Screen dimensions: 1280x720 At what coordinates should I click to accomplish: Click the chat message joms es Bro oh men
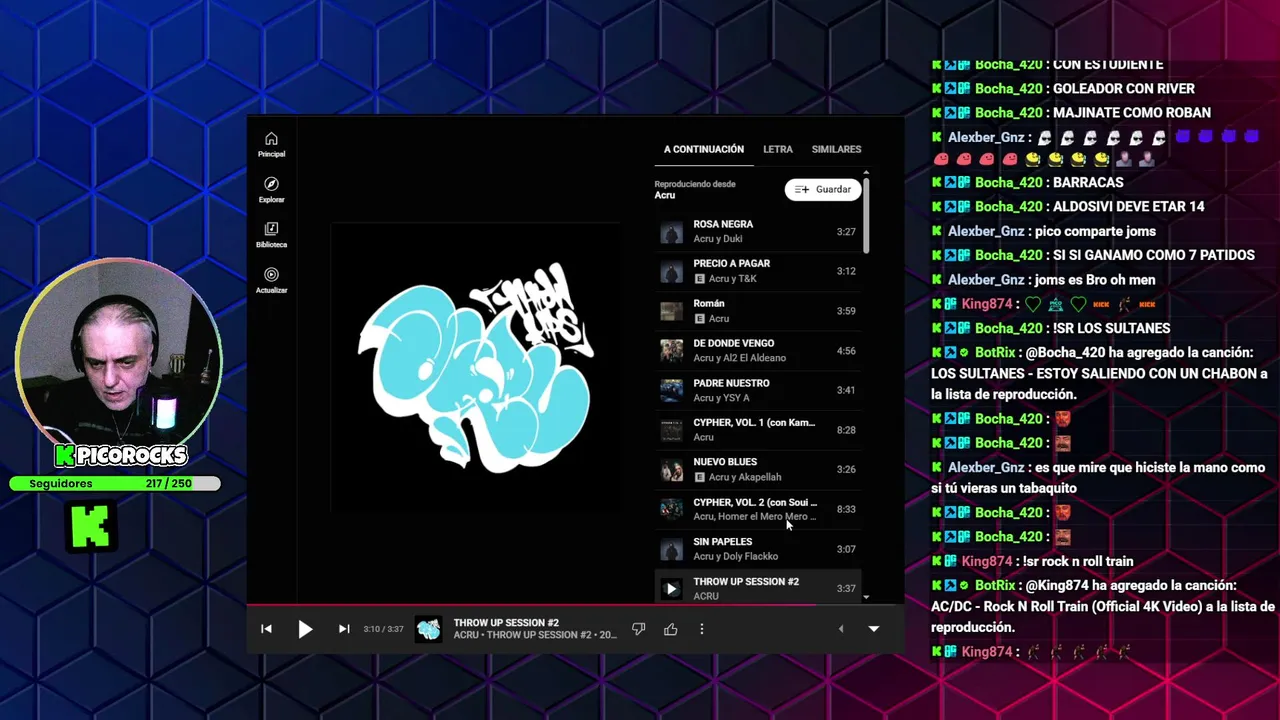click(x=1096, y=280)
